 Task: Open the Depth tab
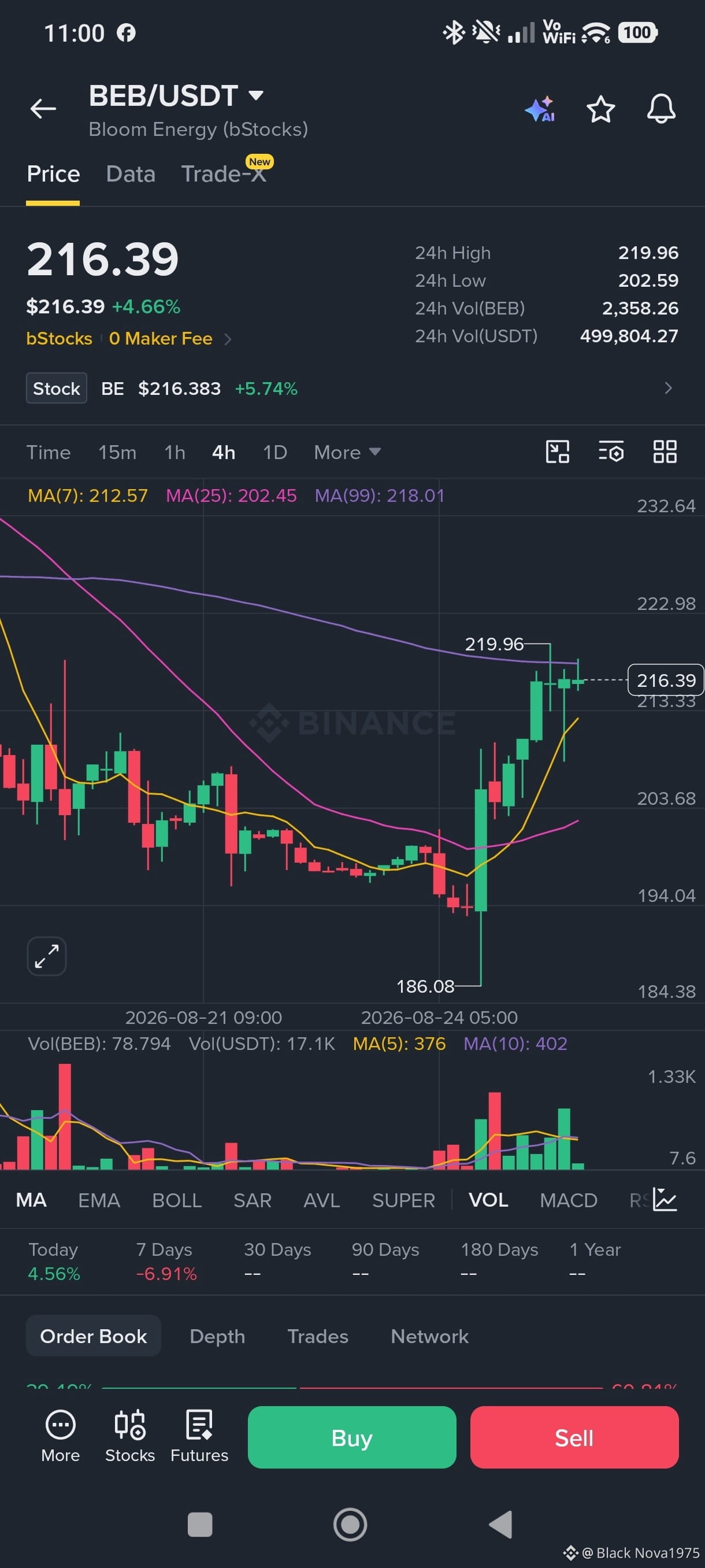click(217, 1336)
